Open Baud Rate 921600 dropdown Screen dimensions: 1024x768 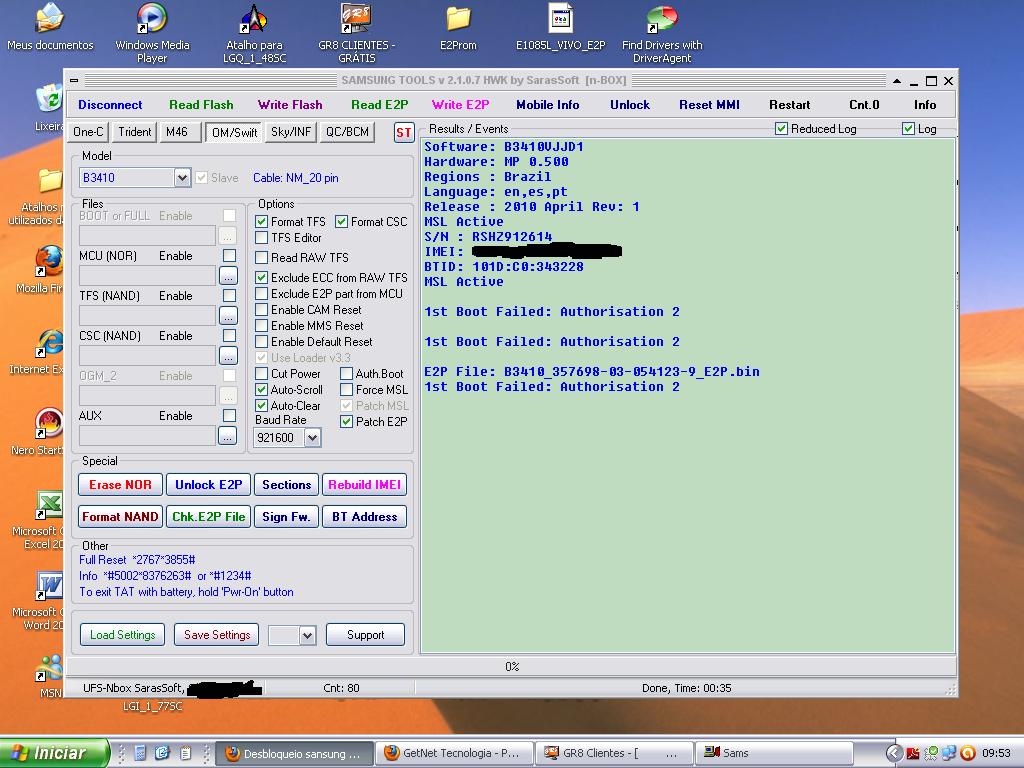tap(313, 438)
